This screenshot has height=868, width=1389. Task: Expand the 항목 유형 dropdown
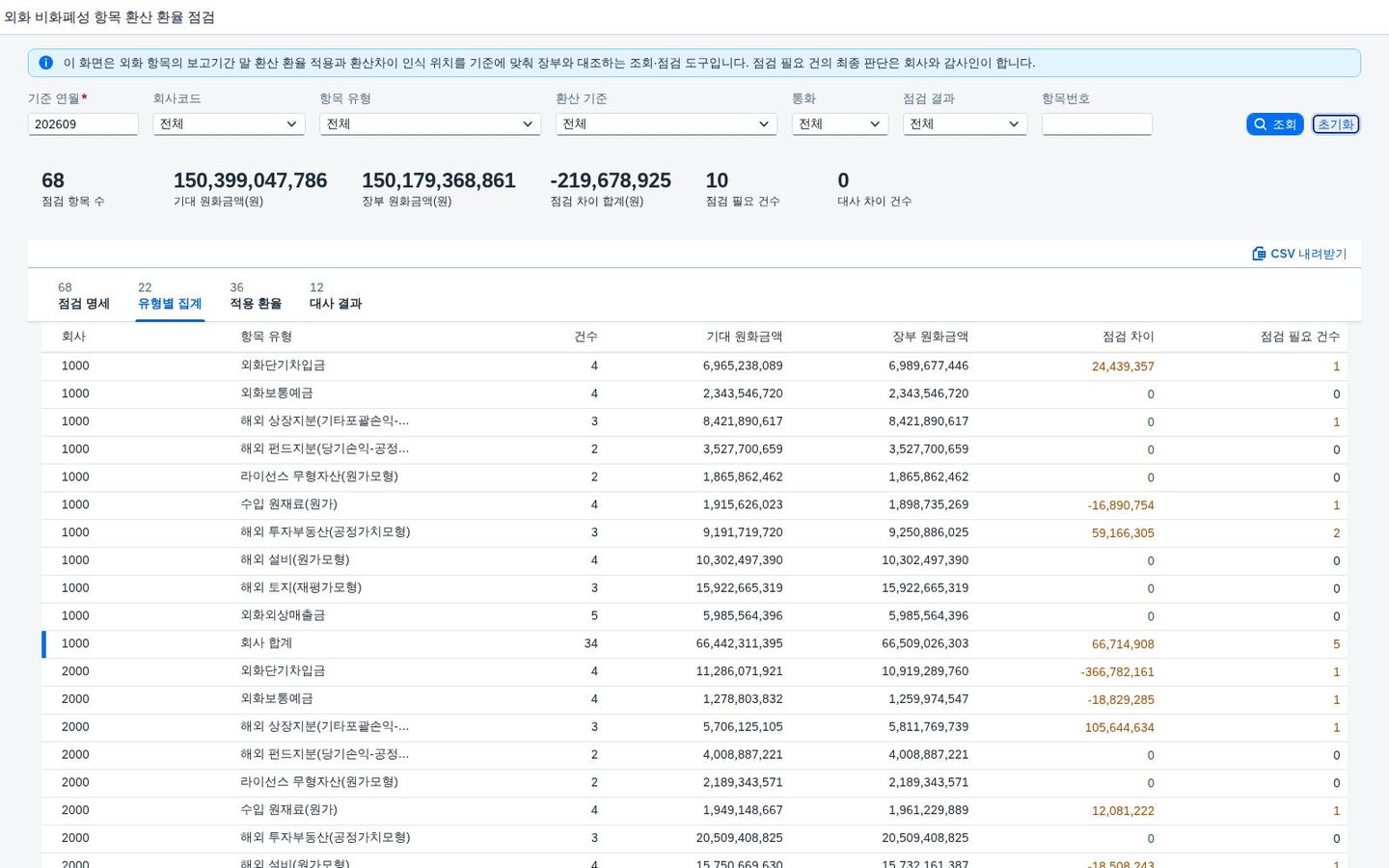[430, 124]
